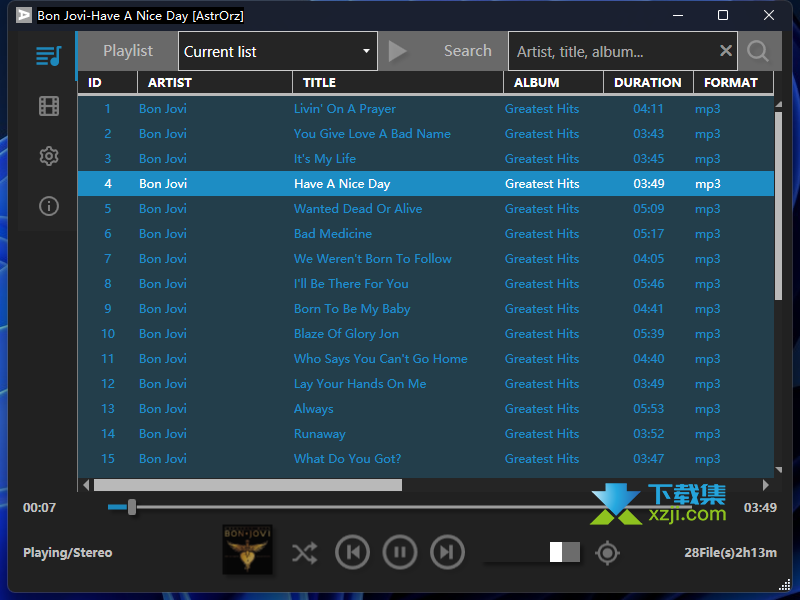Sort by the FORMAT column header

[x=734, y=83]
